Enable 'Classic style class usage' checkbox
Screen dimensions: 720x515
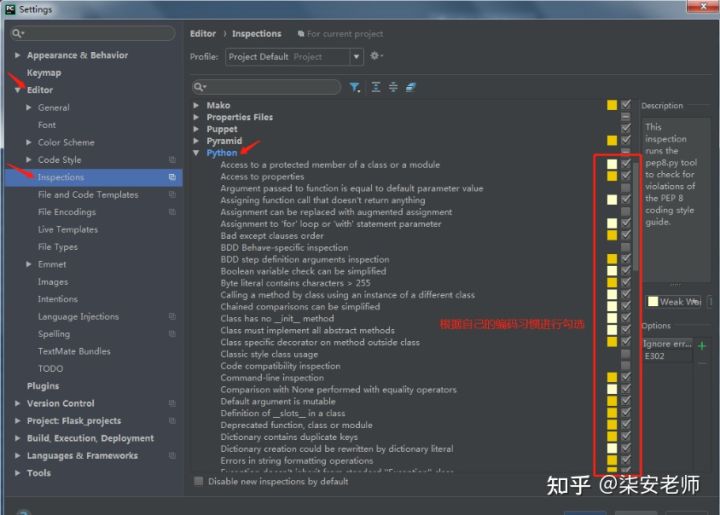pos(625,354)
